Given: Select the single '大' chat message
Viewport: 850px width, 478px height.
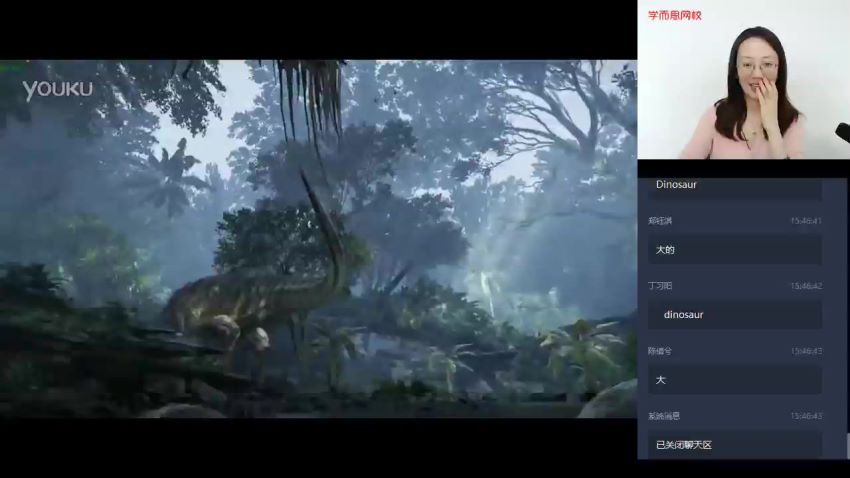Looking at the screenshot, I should tap(735, 380).
